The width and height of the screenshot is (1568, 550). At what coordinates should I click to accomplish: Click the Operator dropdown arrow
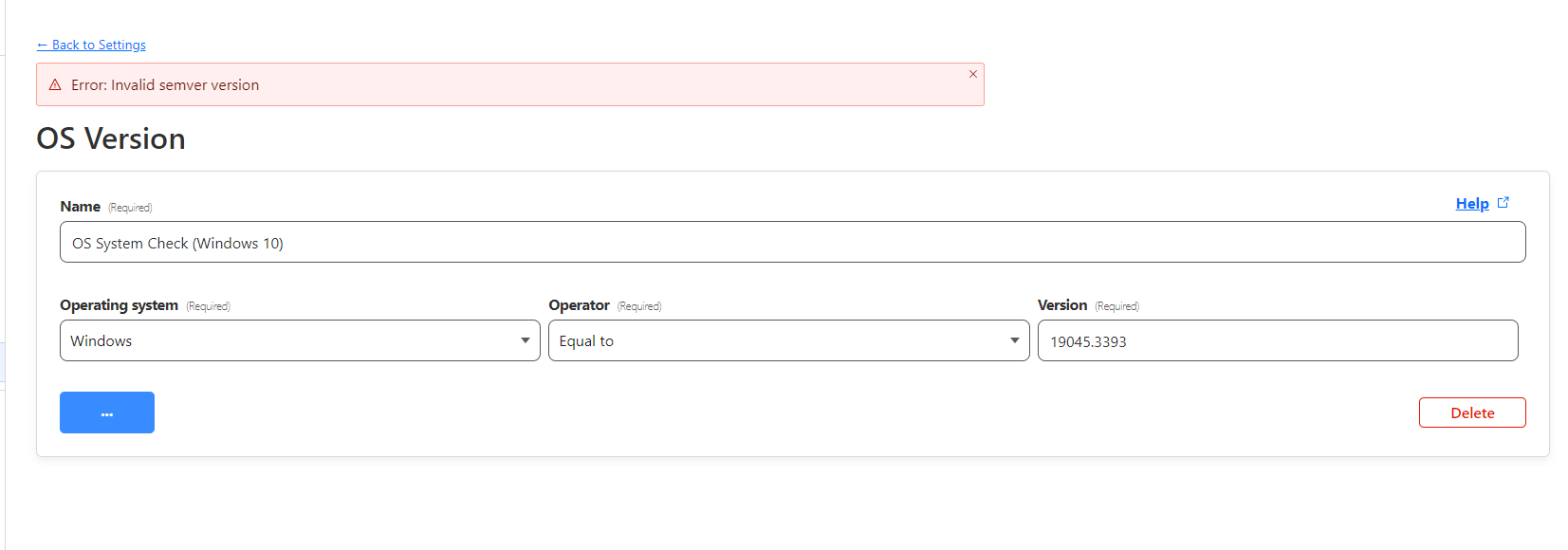tap(1014, 340)
